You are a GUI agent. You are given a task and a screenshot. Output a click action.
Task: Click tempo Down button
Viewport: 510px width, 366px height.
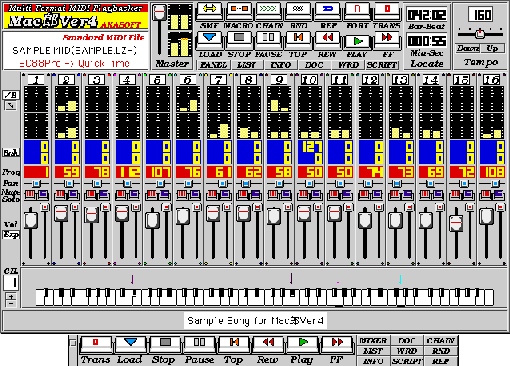pos(468,49)
